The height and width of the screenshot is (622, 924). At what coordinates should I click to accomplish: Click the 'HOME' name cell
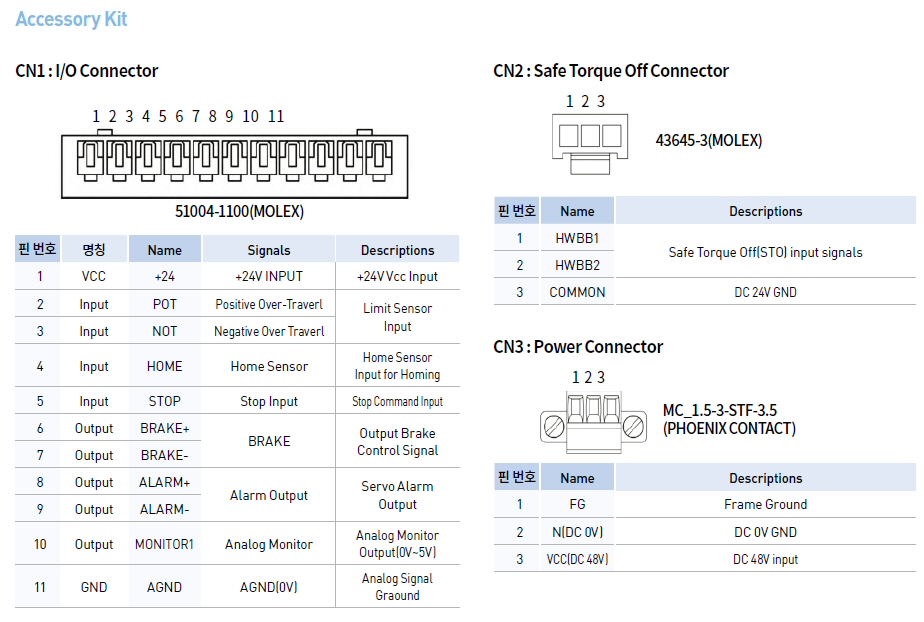click(x=164, y=366)
